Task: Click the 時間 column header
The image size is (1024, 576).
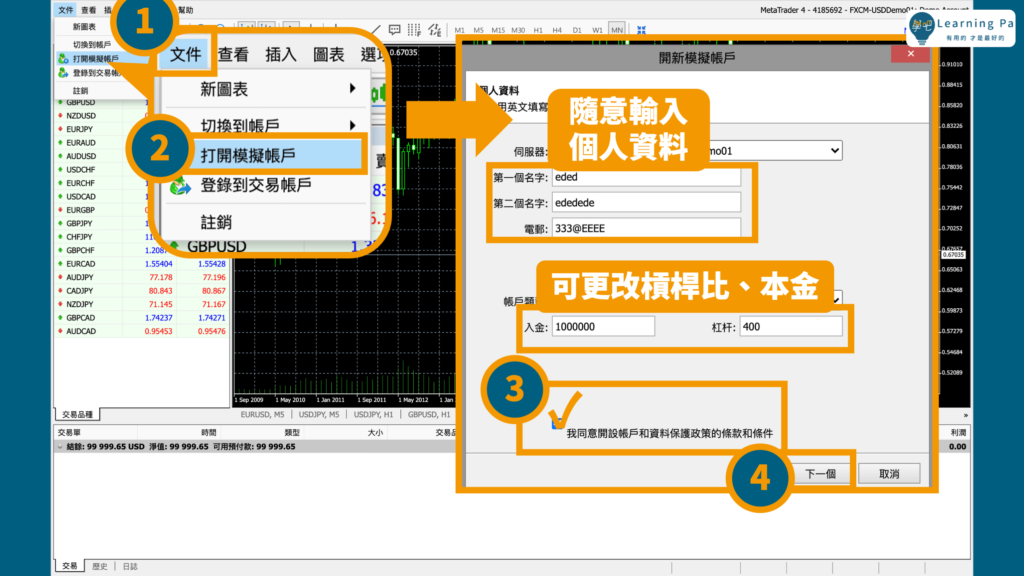Action: click(x=208, y=432)
